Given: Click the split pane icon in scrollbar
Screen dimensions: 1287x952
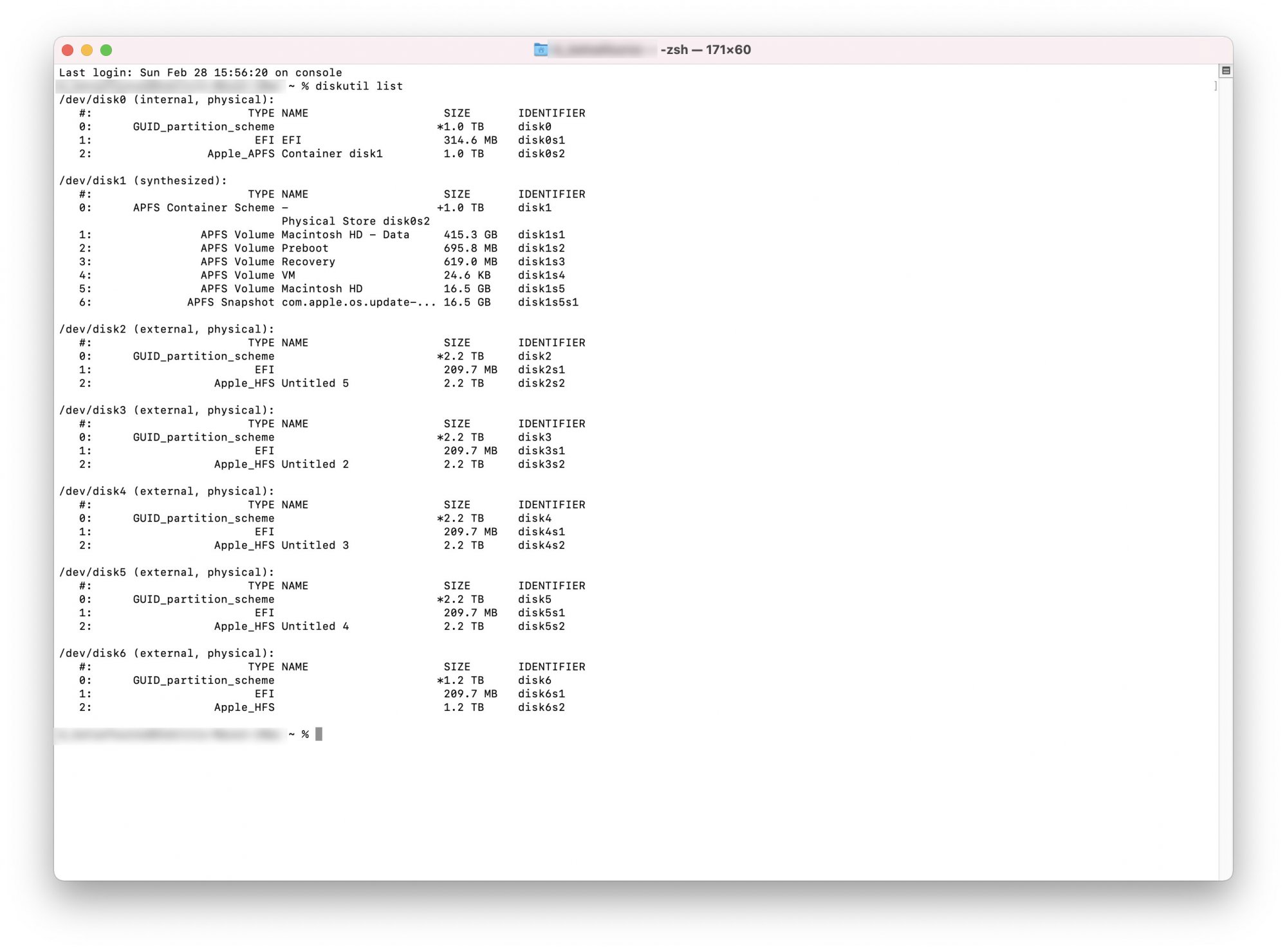Looking at the screenshot, I should click(1225, 71).
